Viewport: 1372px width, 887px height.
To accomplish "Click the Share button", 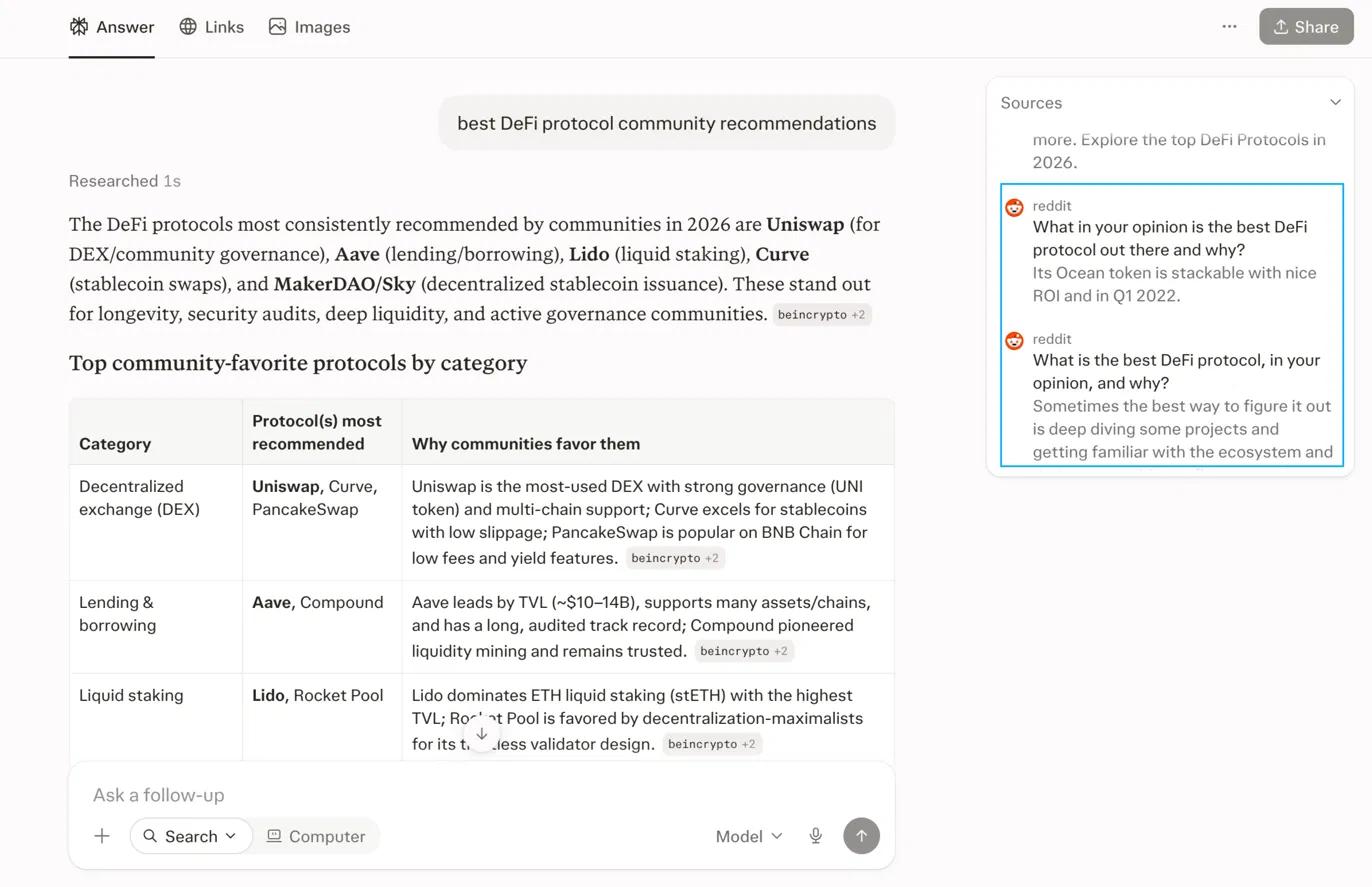I will coord(1306,27).
